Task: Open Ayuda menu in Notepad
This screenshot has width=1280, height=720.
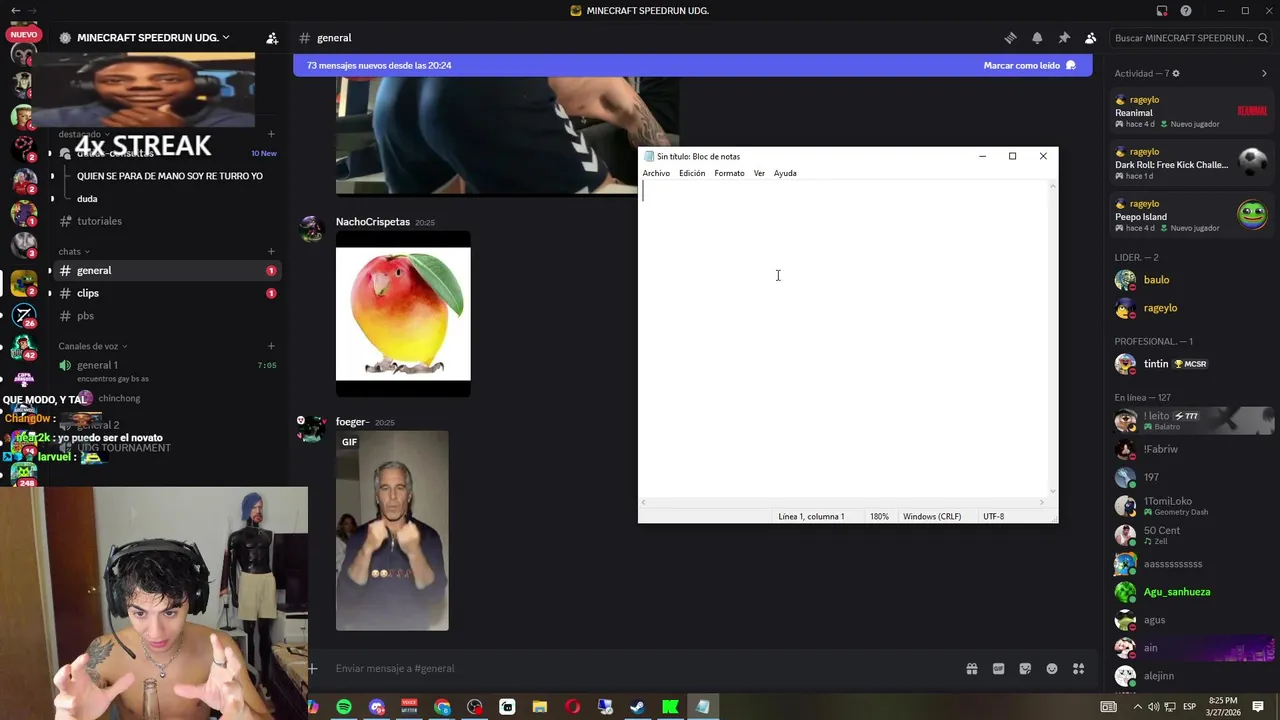Action: (x=785, y=173)
